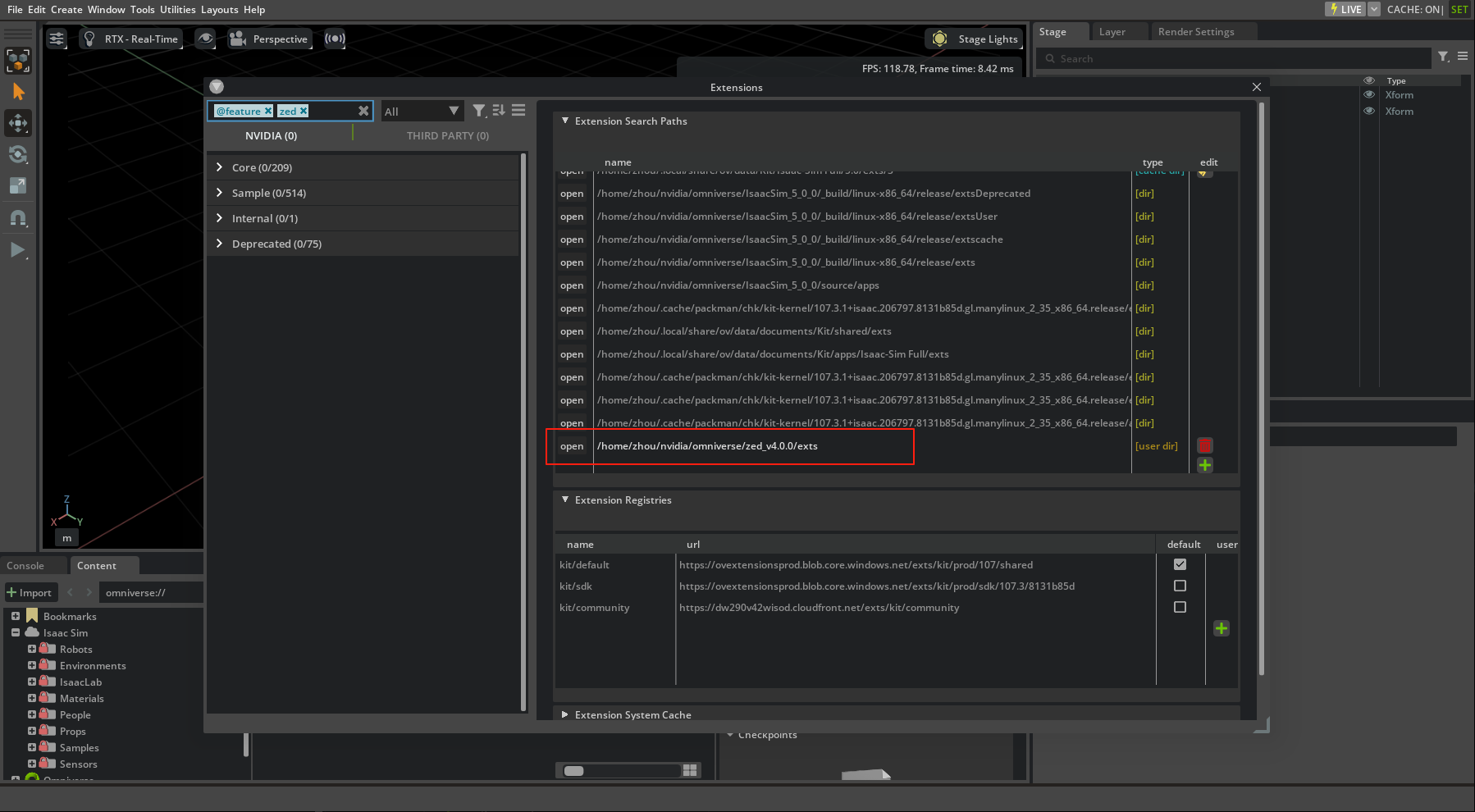Open the LIVE session dropdown arrow
Screen dimensions: 1475x812
1374,9
